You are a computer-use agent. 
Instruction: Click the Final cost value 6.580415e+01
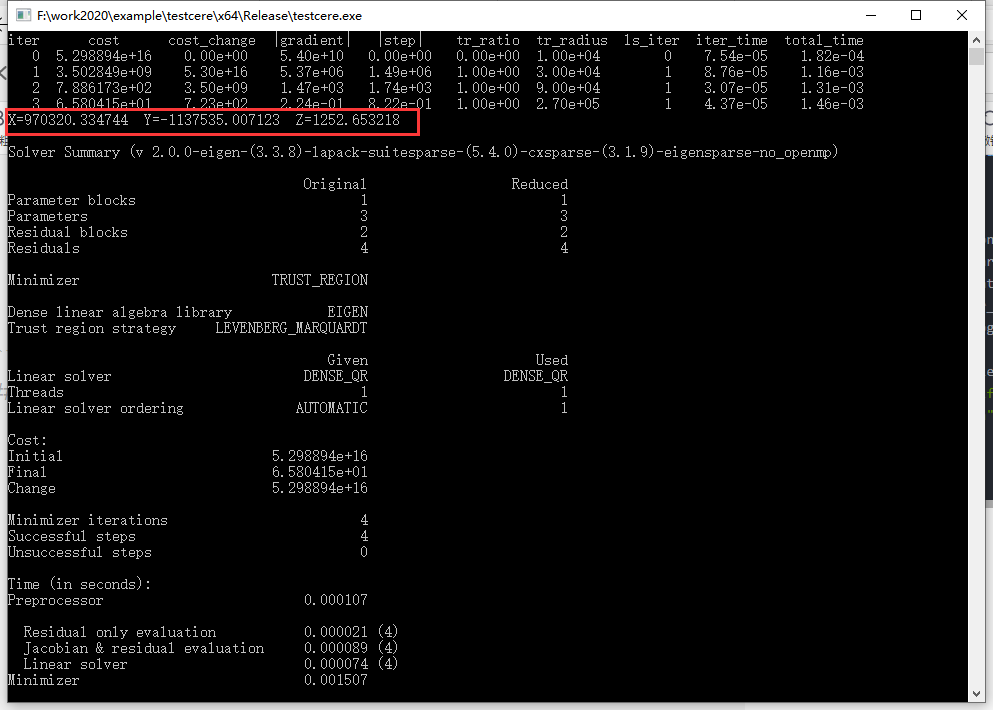(319, 472)
